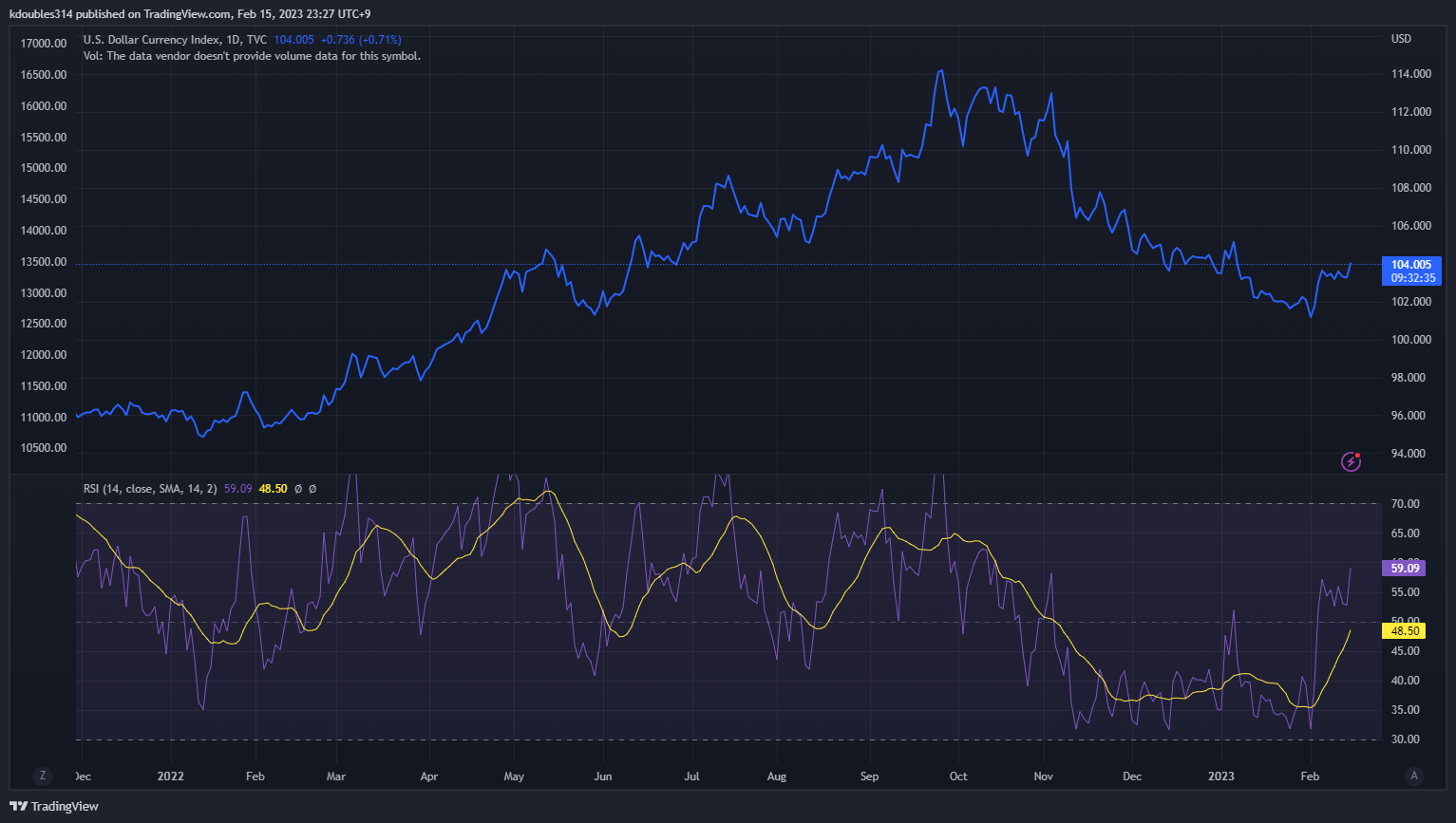
Task: Click the Oct label on time axis
Action: pyautogui.click(x=958, y=776)
